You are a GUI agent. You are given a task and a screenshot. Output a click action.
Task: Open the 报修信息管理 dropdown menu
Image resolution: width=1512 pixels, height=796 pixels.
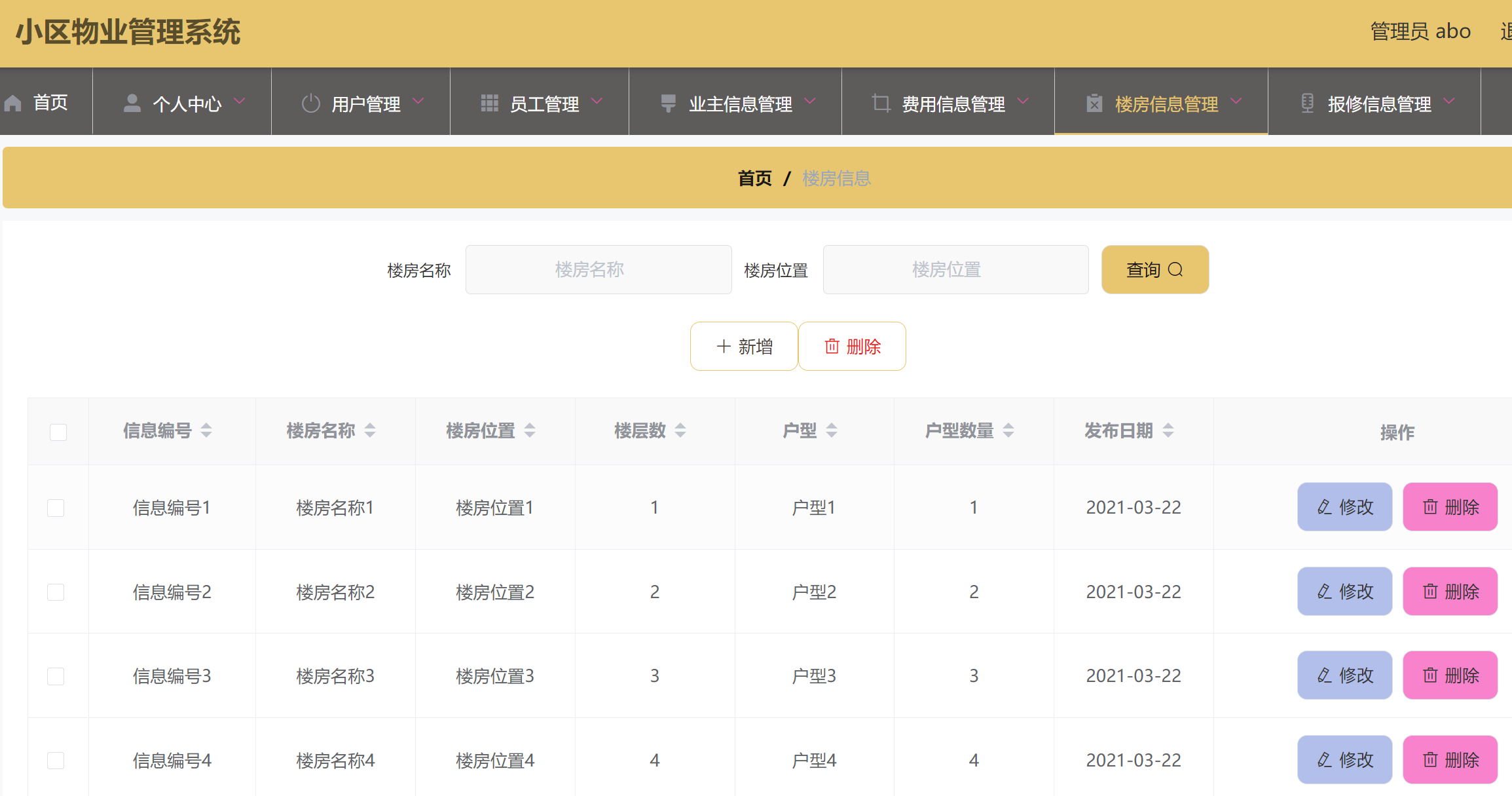tap(1451, 102)
